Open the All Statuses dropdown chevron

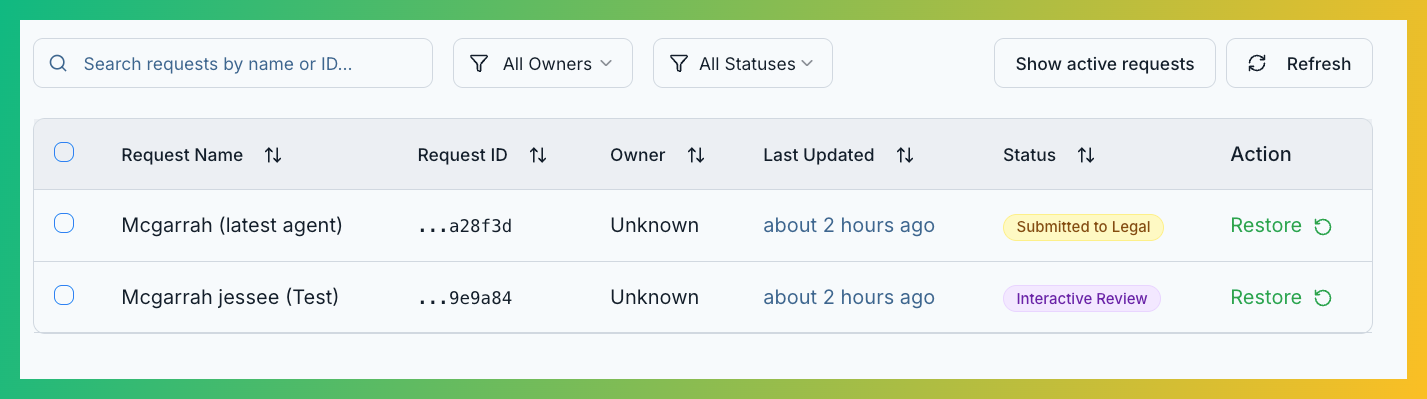pyautogui.click(x=807, y=64)
